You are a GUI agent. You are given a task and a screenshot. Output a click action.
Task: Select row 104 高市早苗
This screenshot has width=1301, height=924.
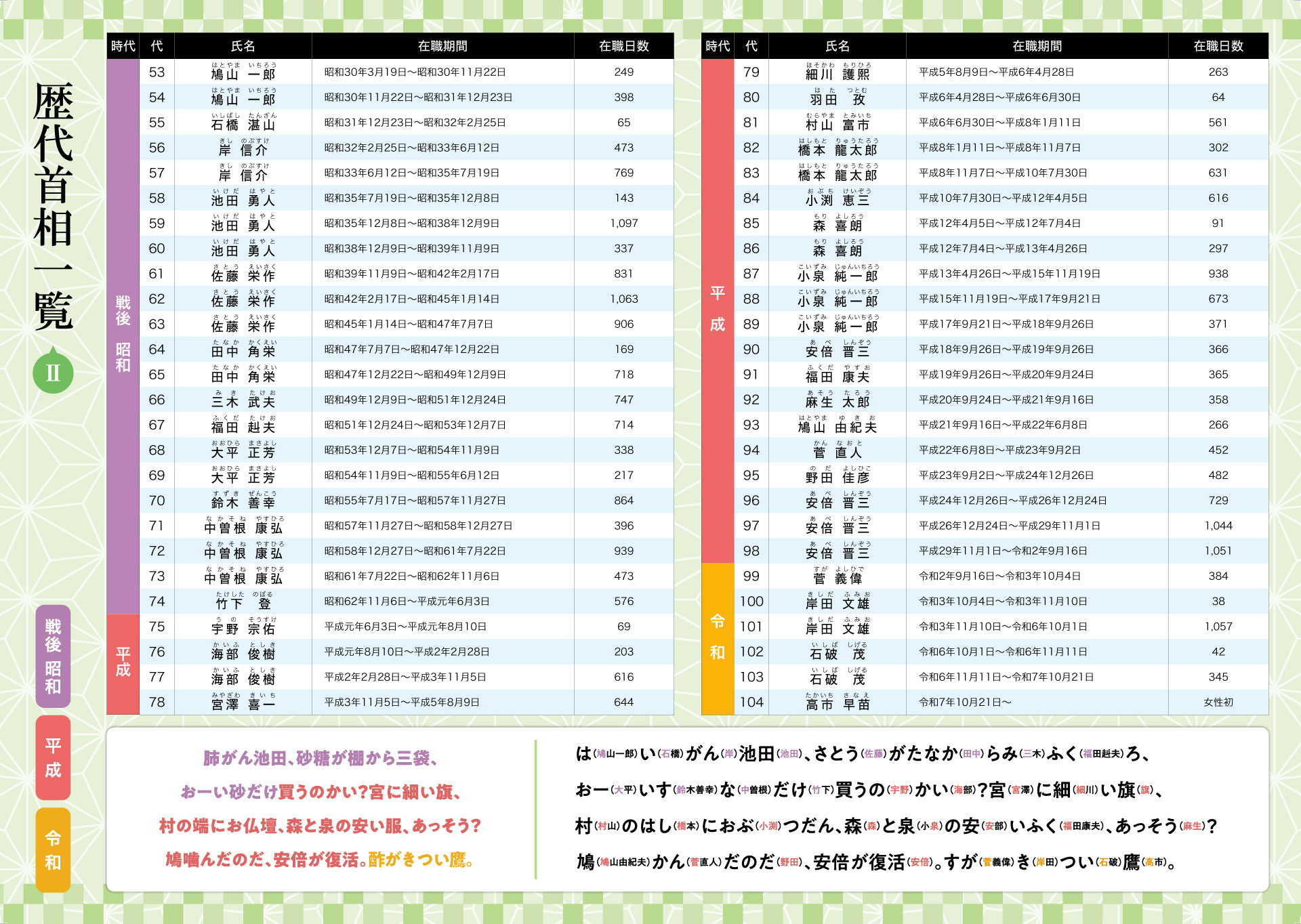click(x=838, y=702)
